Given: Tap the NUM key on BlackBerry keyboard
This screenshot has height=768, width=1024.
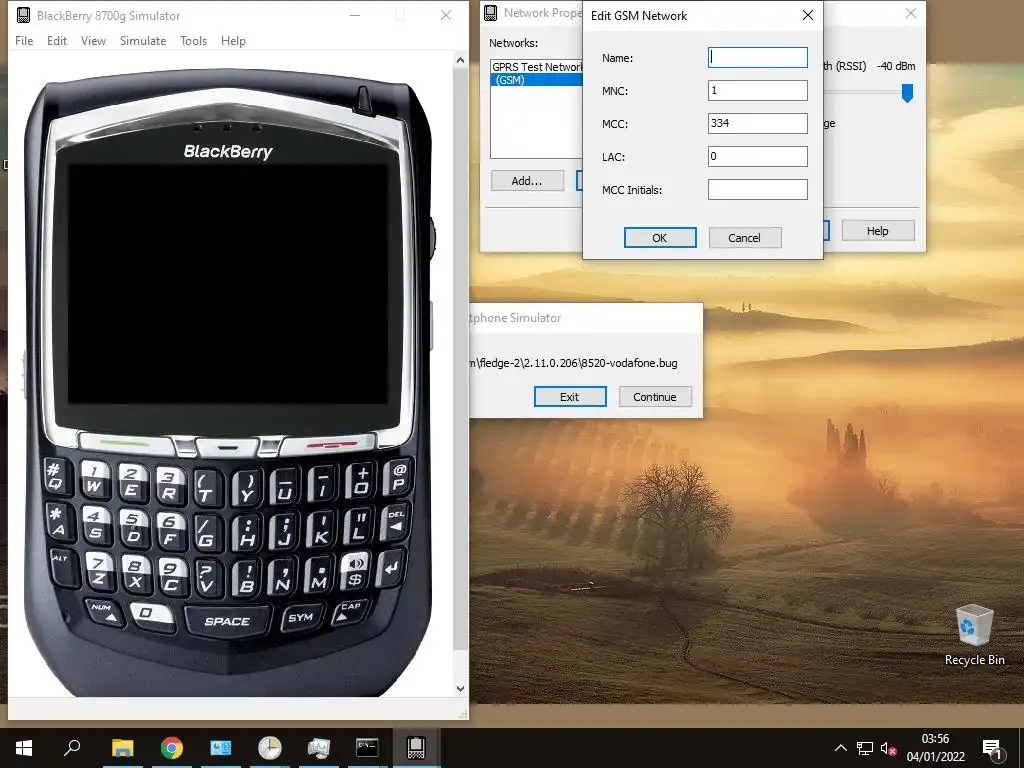Looking at the screenshot, I should (x=104, y=612).
